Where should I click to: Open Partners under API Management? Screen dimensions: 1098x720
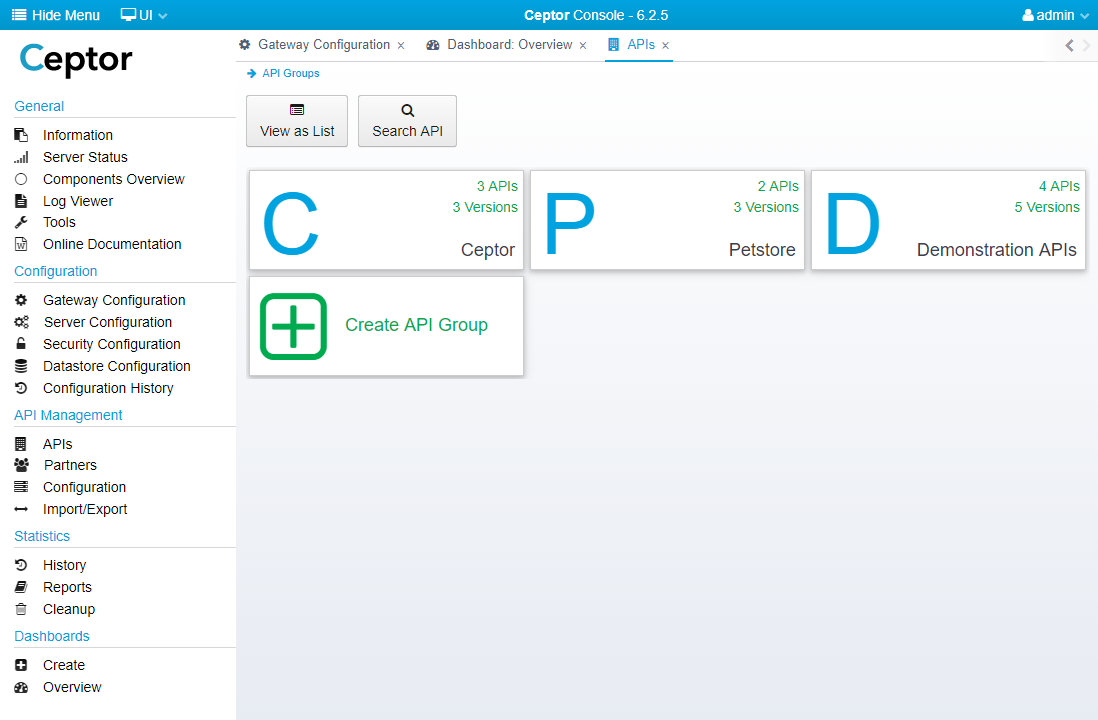(x=70, y=465)
